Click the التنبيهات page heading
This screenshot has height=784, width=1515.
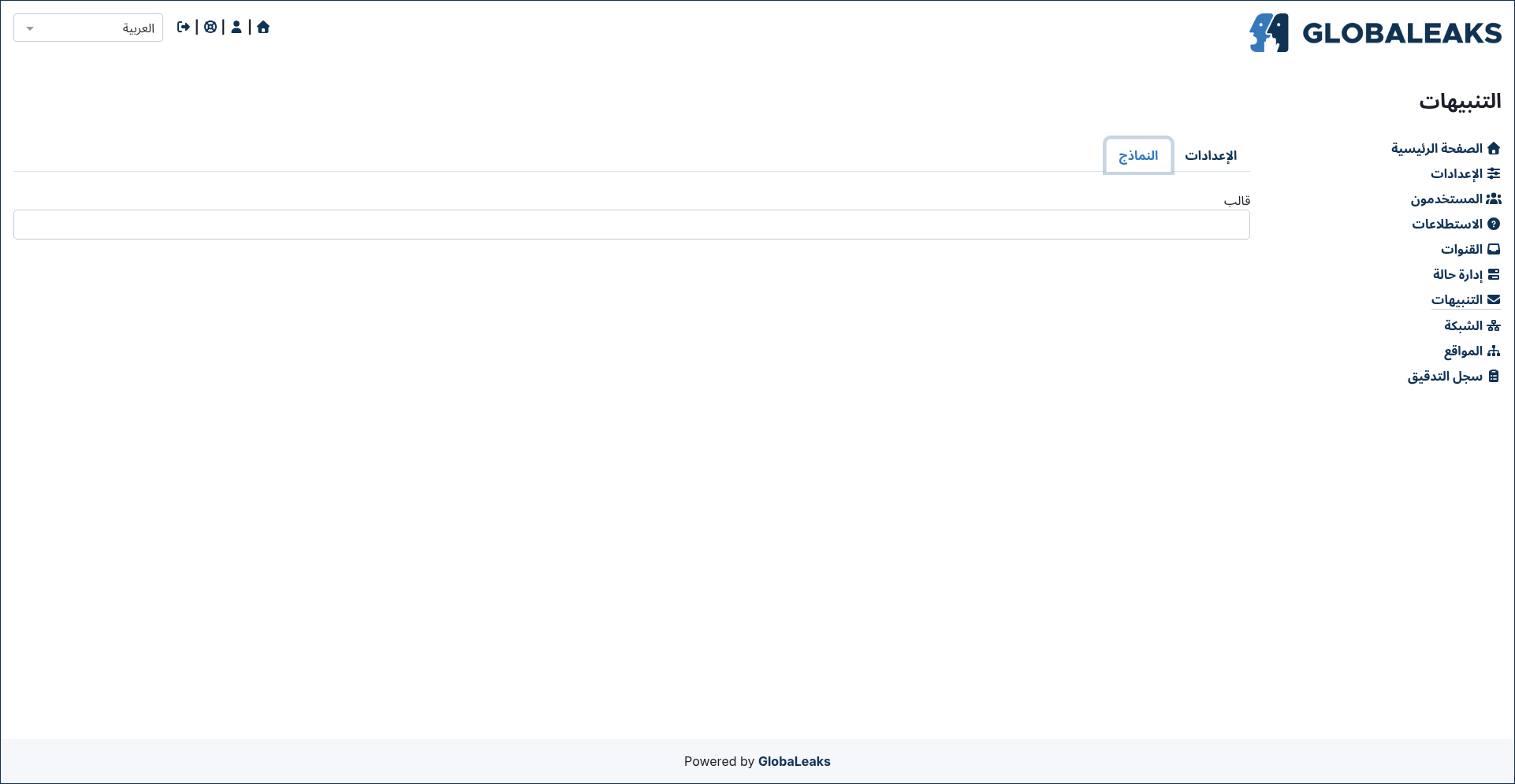pyautogui.click(x=1460, y=101)
